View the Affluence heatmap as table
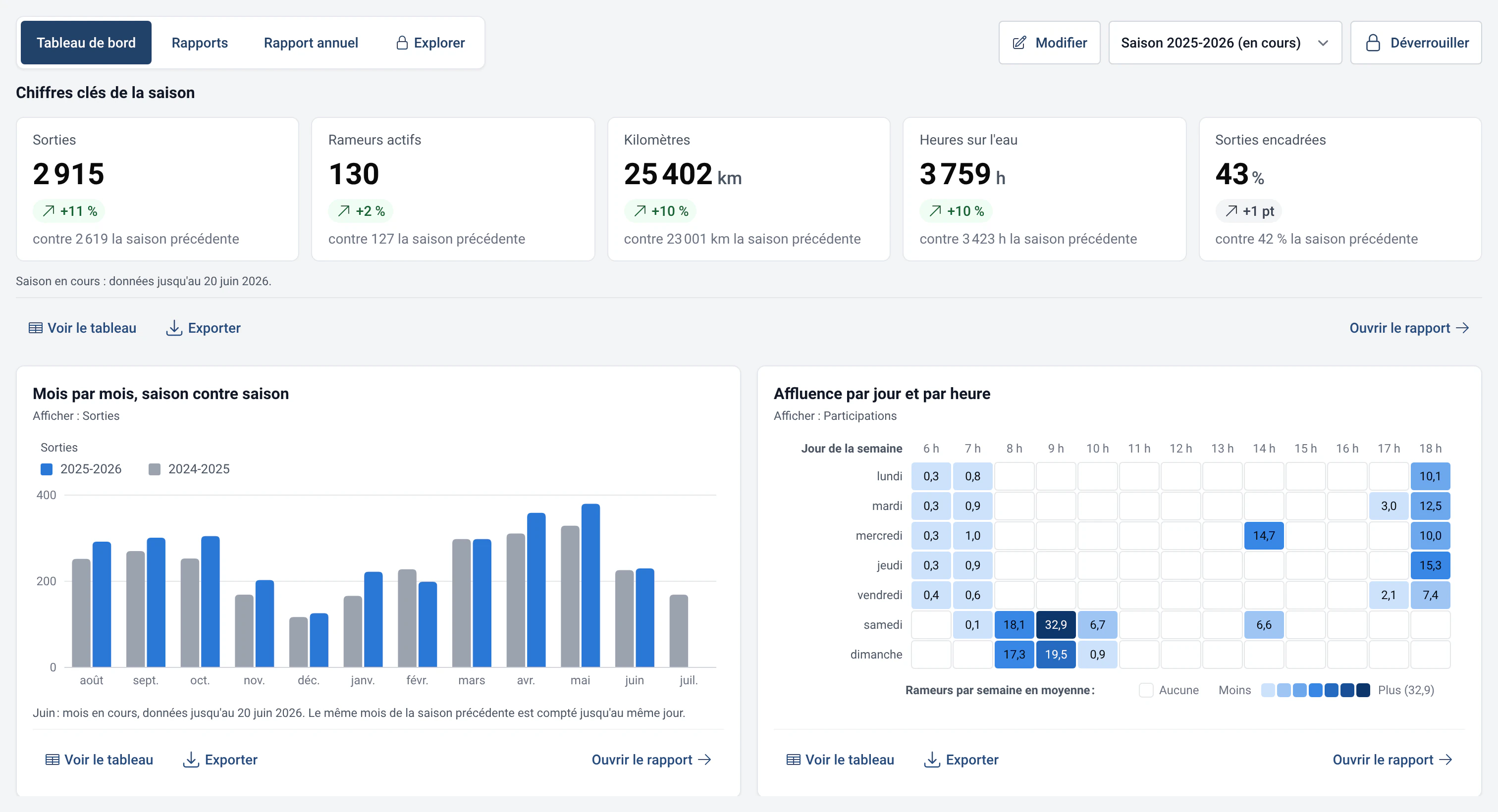 point(840,760)
